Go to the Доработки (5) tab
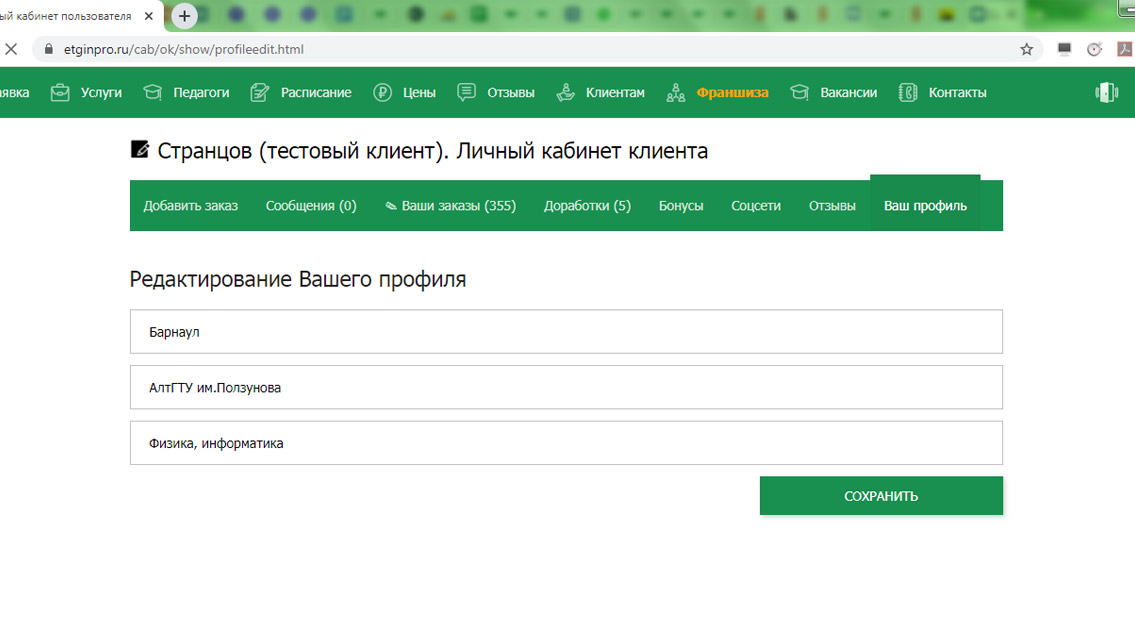Image resolution: width=1135 pixels, height=629 pixels. (x=587, y=206)
